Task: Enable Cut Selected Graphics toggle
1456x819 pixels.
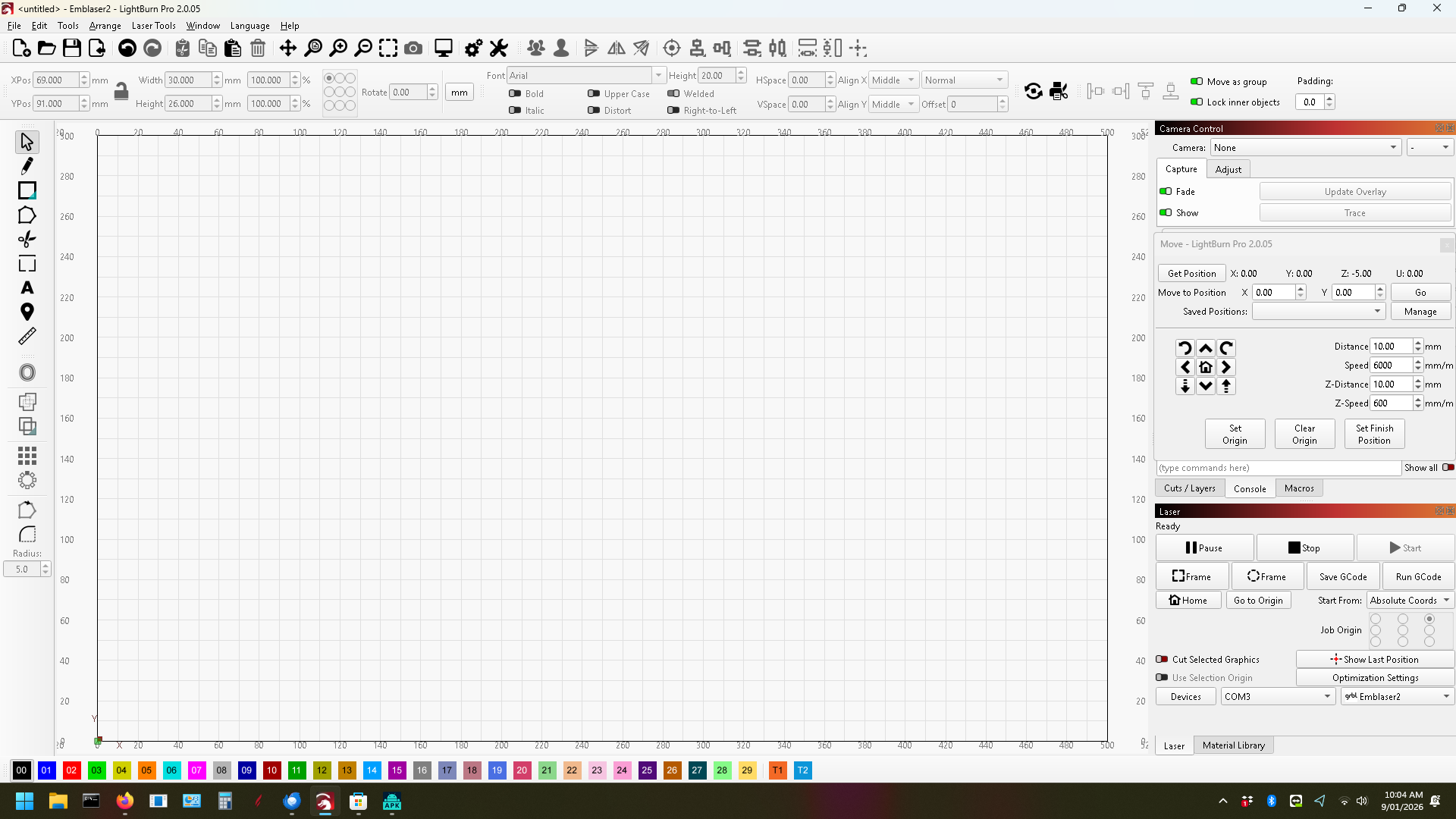Action: 1162,659
